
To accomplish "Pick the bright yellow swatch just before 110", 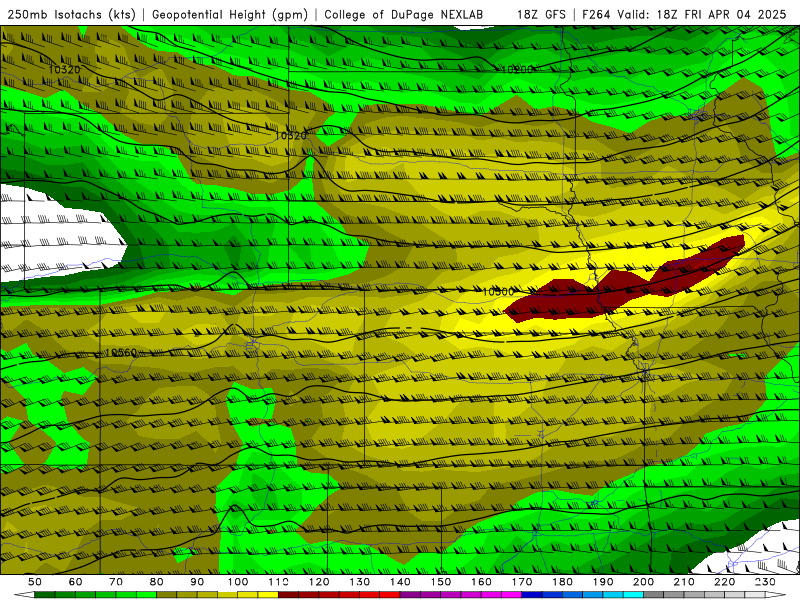I will [268, 595].
